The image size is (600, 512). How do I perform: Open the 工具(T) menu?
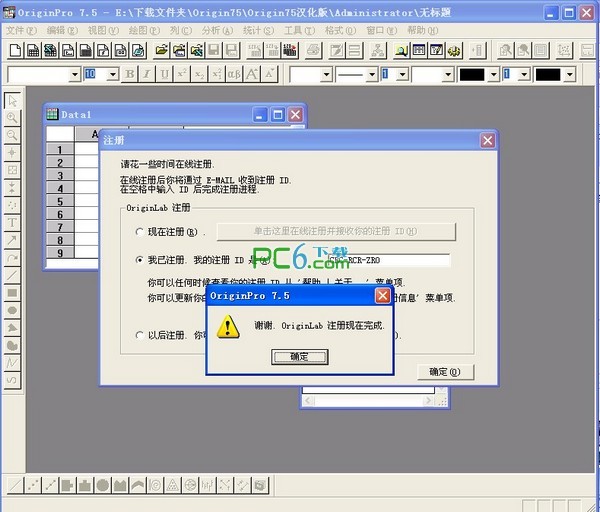tap(299, 30)
